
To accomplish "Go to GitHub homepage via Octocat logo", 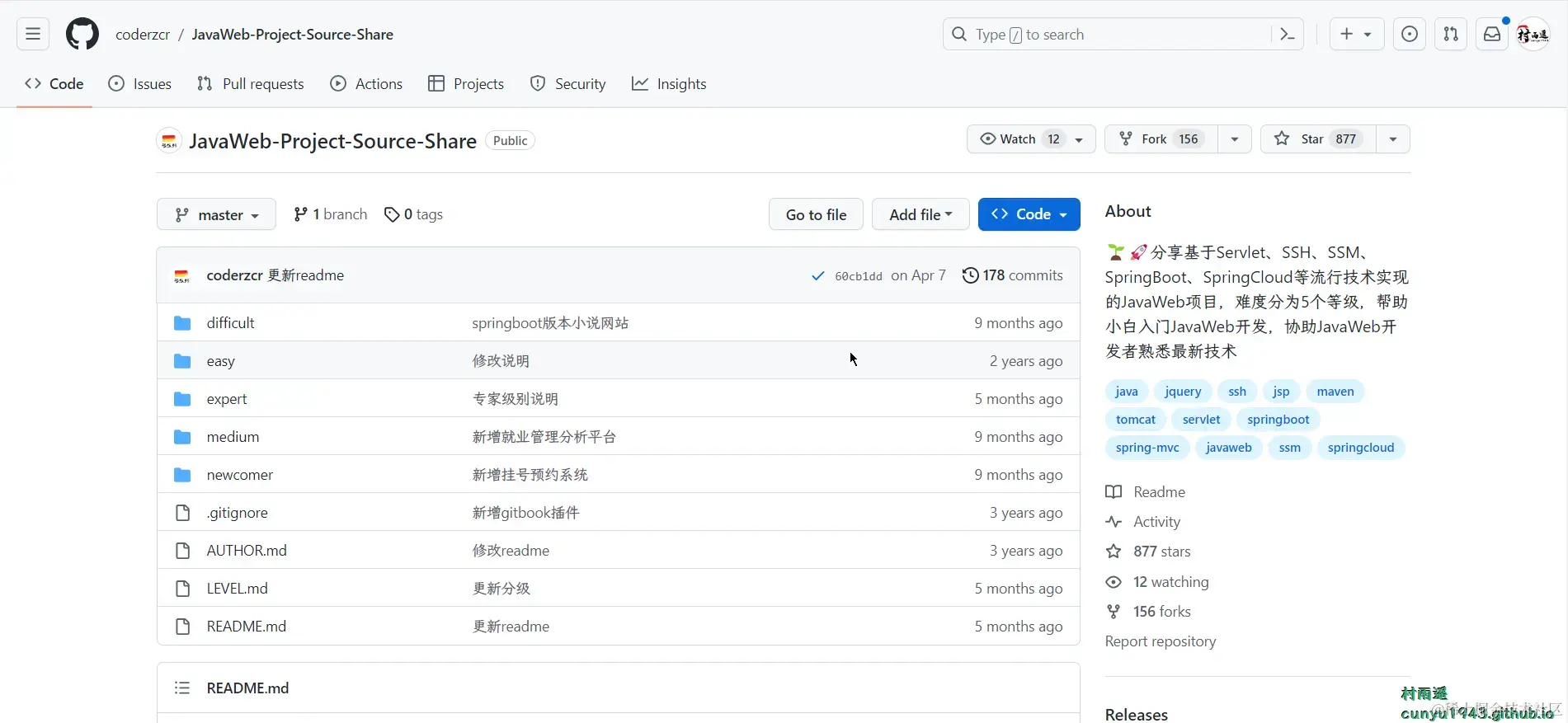I will (x=82, y=34).
